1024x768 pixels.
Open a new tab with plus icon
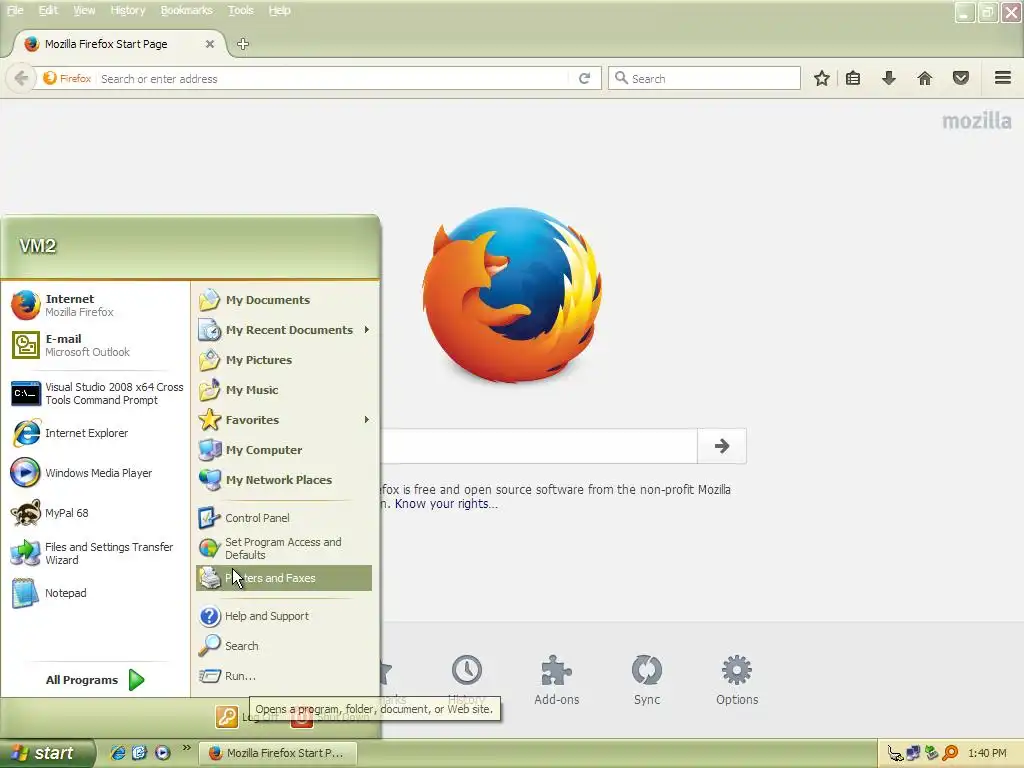(x=243, y=44)
